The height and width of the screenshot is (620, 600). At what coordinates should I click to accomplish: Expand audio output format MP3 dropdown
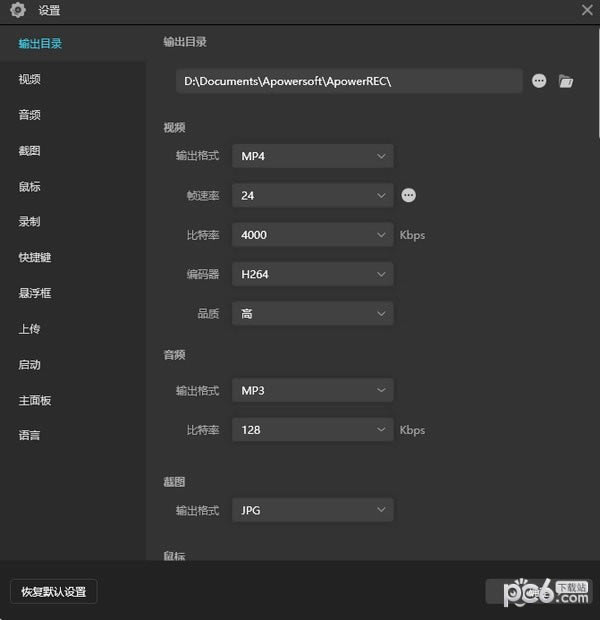coord(312,390)
